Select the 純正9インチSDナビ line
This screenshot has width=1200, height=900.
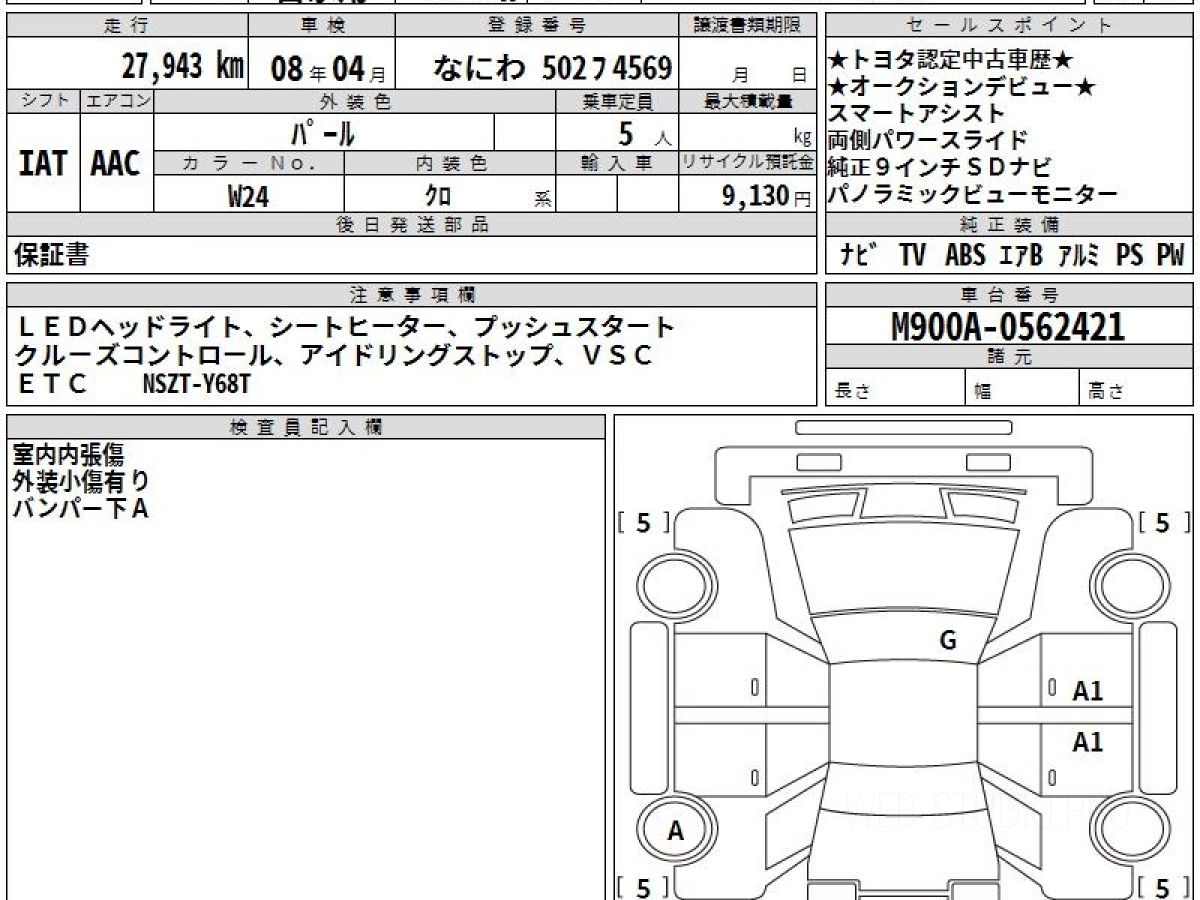940,167
